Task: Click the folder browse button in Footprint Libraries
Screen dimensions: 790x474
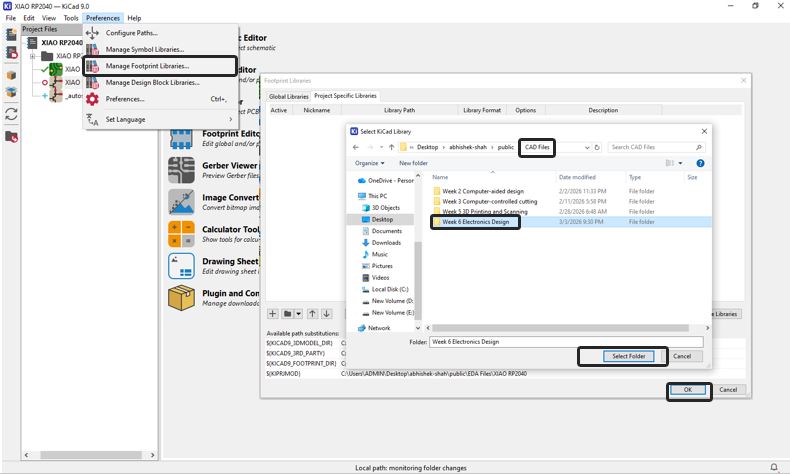Action: coord(287,314)
